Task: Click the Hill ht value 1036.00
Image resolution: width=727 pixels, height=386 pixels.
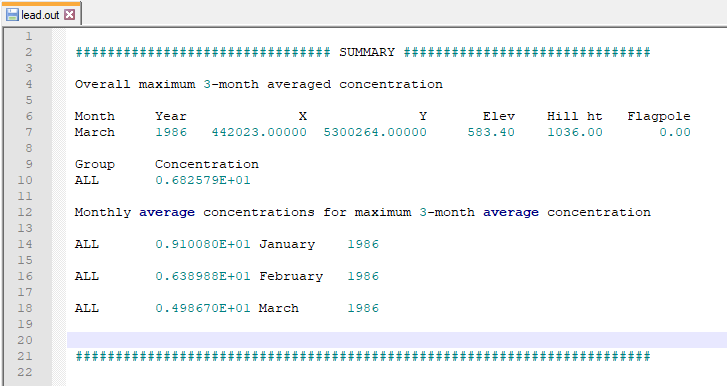Action: coord(575,133)
